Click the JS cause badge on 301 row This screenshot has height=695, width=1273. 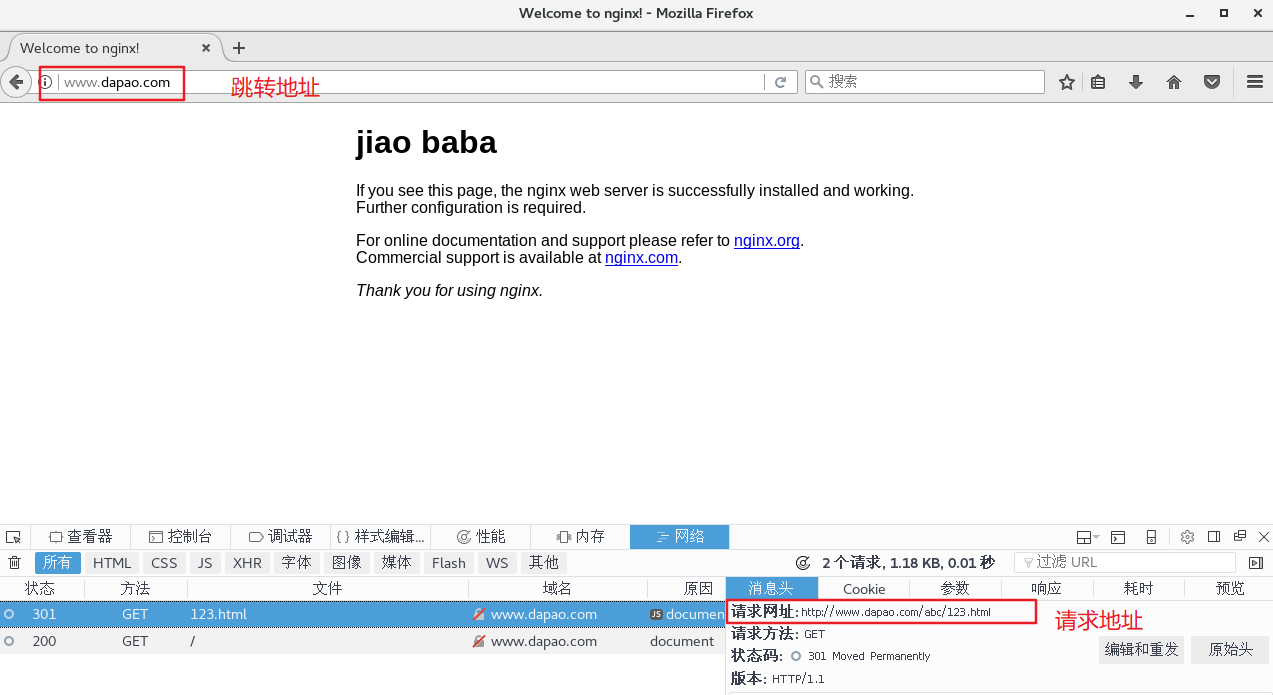tap(656, 614)
